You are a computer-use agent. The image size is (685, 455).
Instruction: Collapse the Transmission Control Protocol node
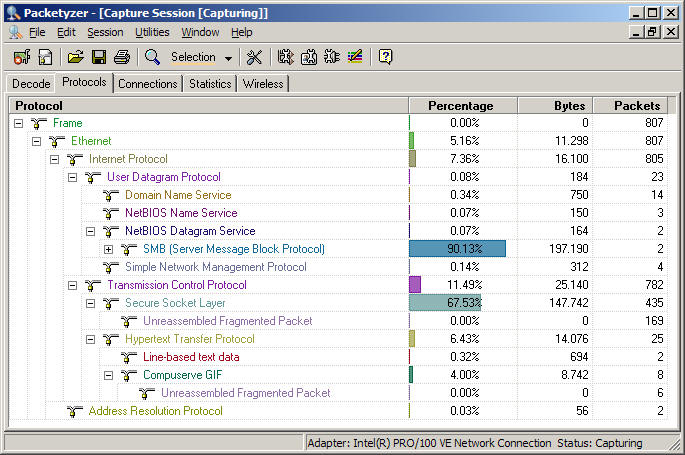[x=73, y=286]
